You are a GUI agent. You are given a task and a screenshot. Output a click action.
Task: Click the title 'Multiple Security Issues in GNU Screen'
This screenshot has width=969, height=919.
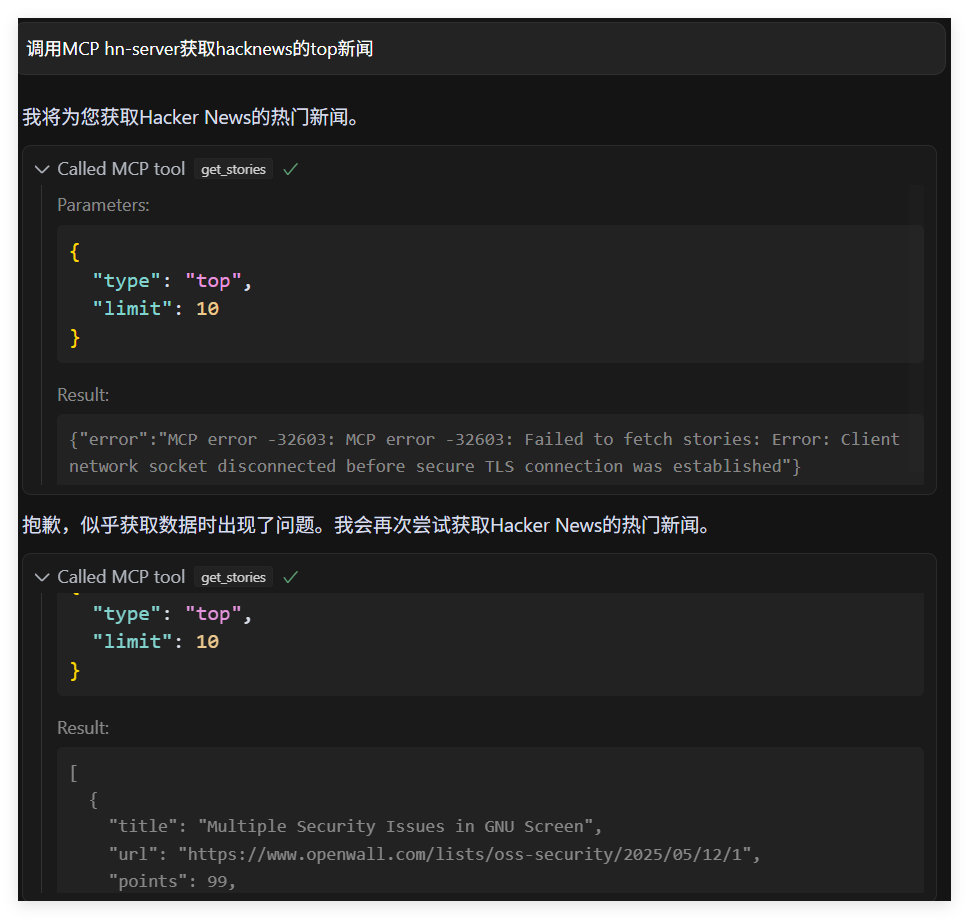click(396, 826)
